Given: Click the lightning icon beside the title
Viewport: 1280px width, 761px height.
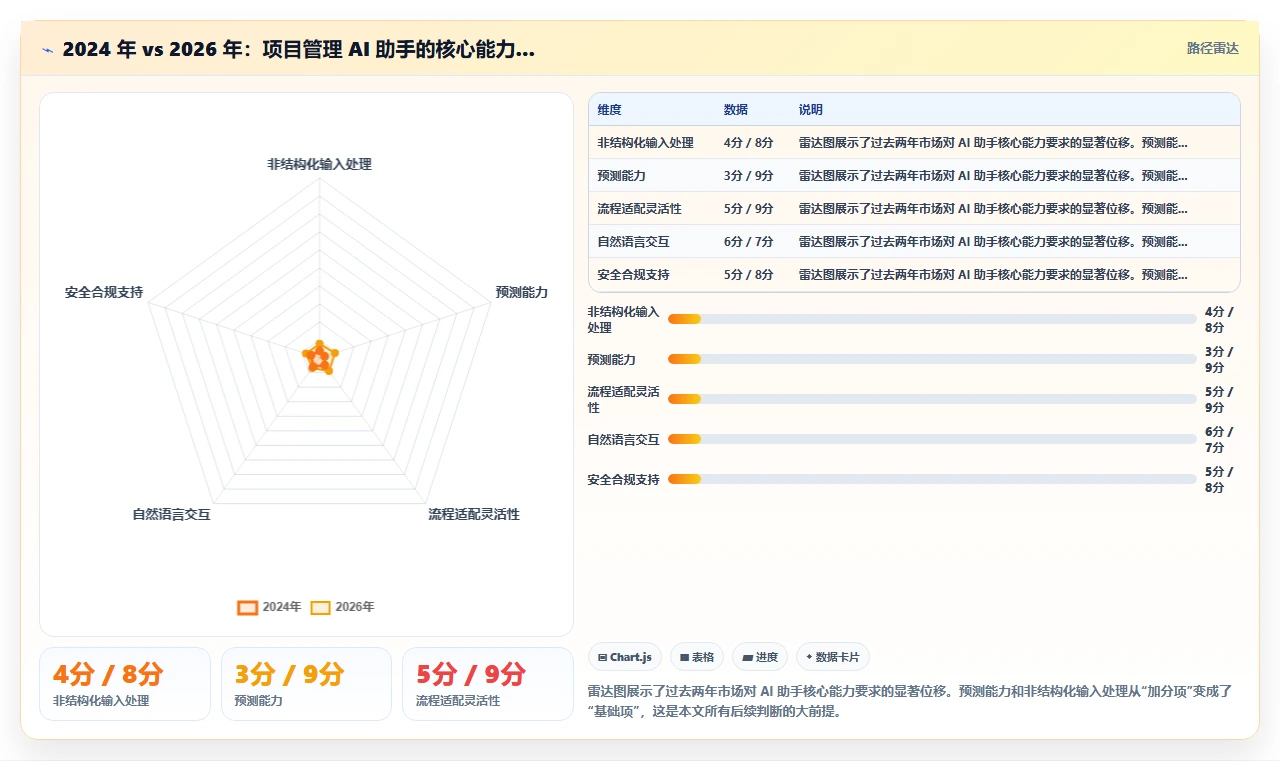Looking at the screenshot, I should pyautogui.click(x=48, y=50).
